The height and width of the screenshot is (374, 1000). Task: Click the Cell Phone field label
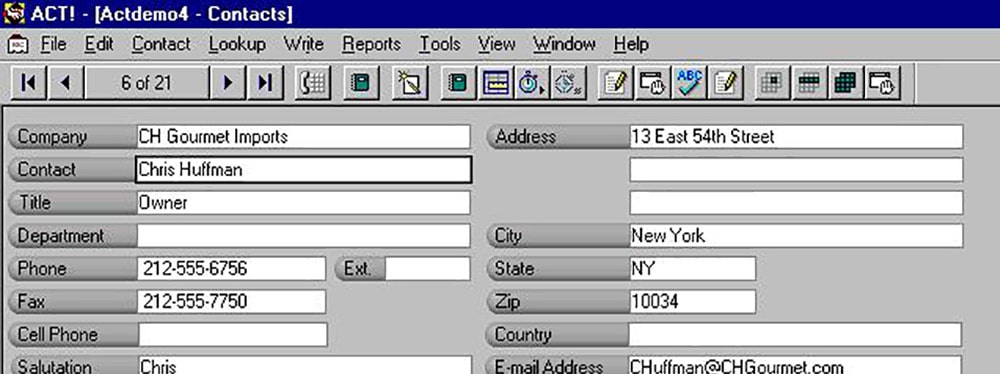tap(72, 334)
